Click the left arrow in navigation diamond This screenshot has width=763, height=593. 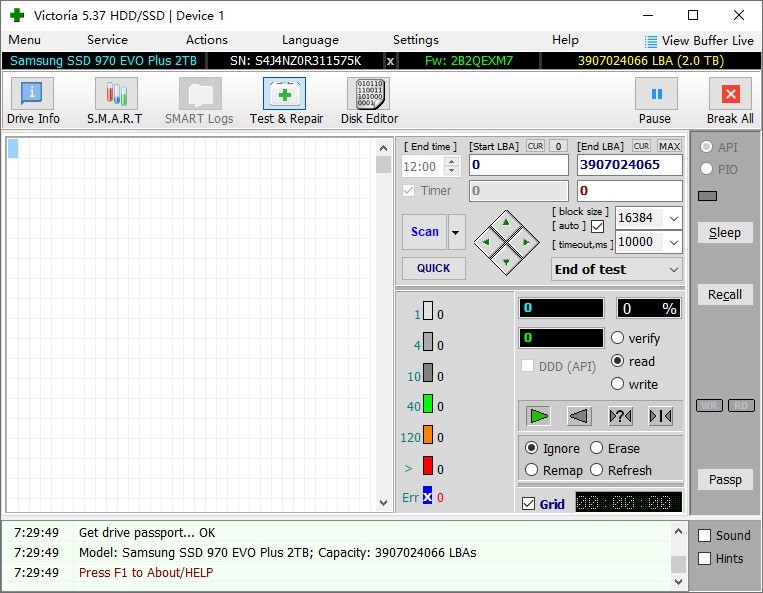[486, 242]
